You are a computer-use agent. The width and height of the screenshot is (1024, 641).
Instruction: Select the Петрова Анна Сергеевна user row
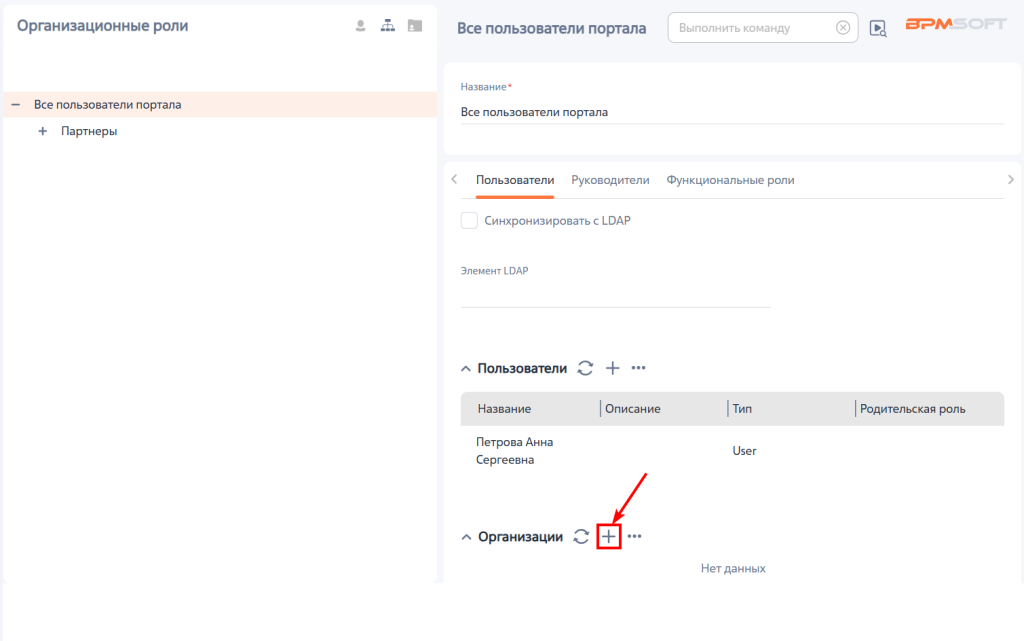click(732, 451)
